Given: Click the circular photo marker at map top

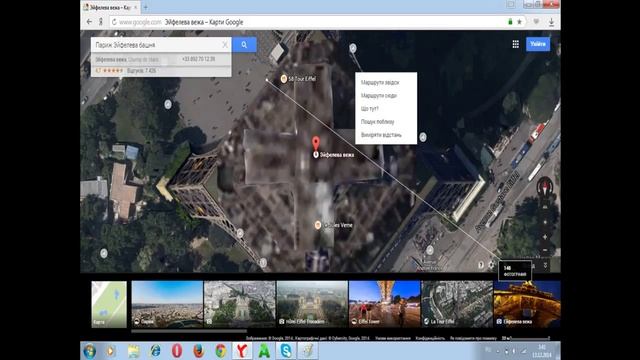Looking at the screenshot, I should 353,48.
